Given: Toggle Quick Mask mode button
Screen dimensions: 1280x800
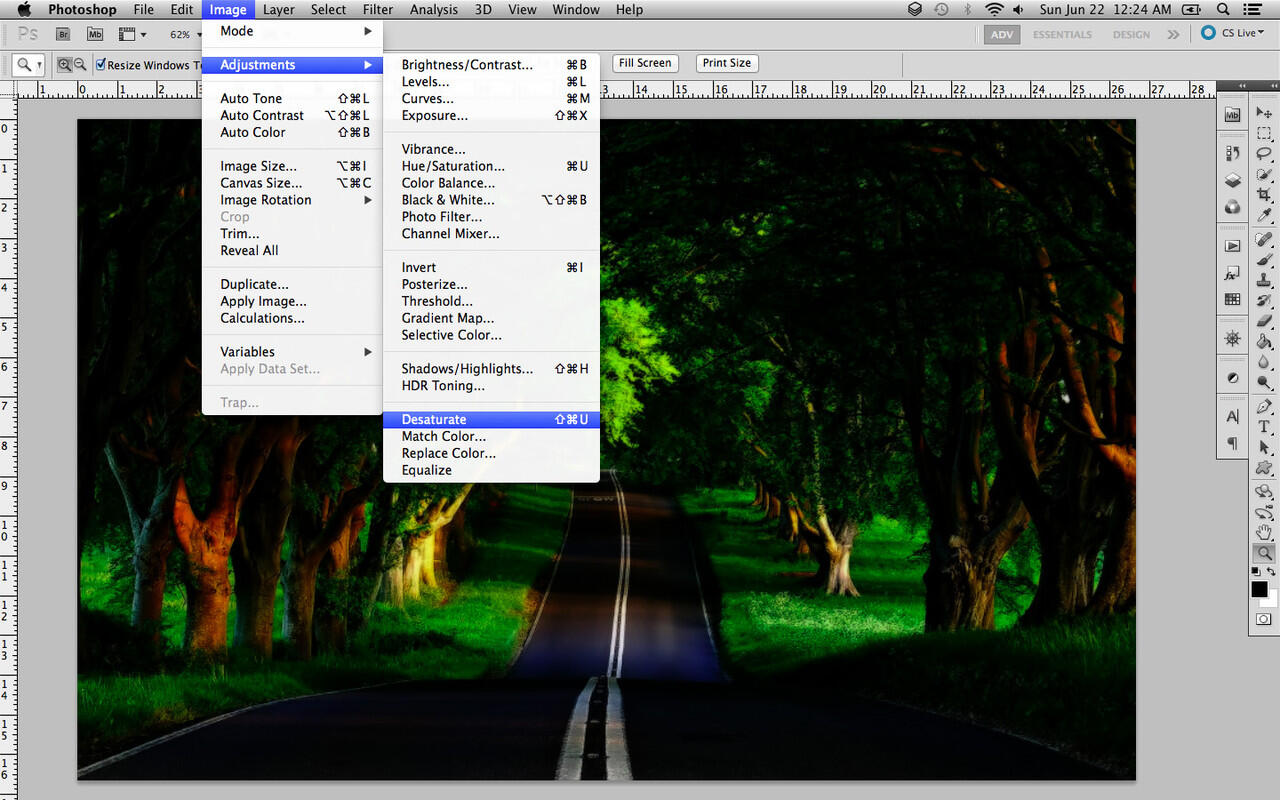Looking at the screenshot, I should 1264,619.
